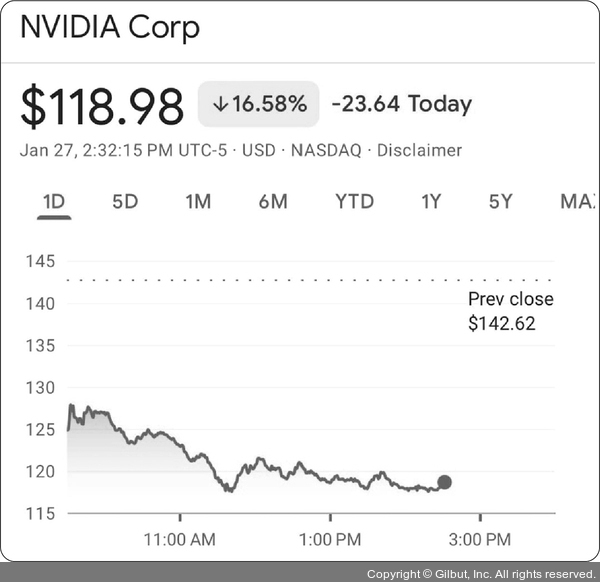Click the 16.58% change badge
Screen dimensions: 600x582
pos(258,105)
